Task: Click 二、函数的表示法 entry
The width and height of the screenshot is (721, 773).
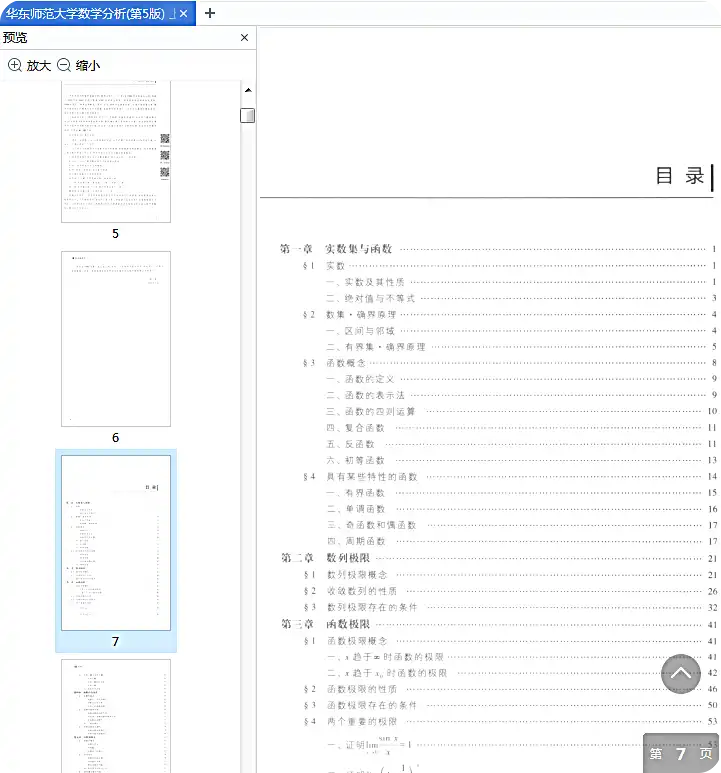Action: pos(521,395)
